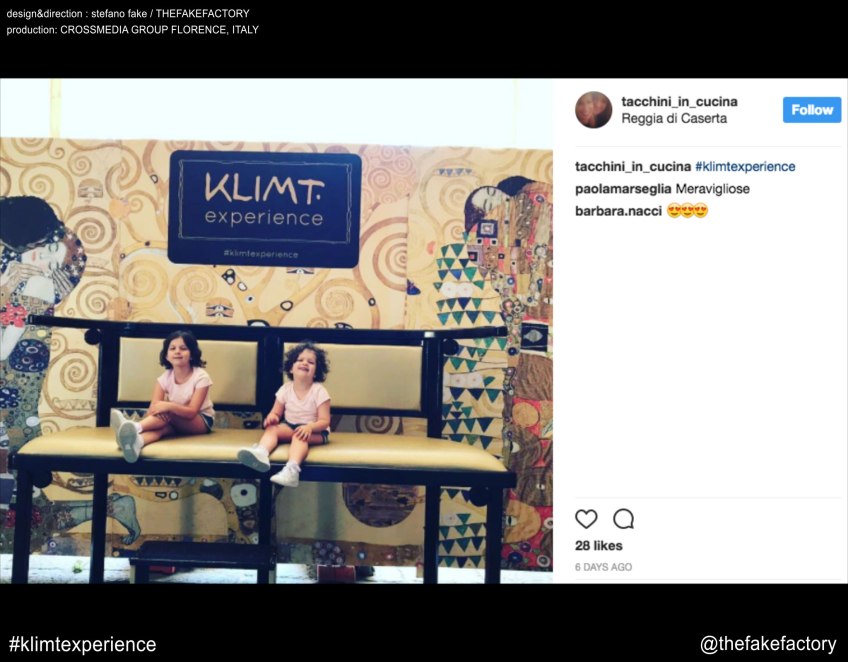The width and height of the screenshot is (848, 662).
Task: Click the Klimt experience sign in the photo
Action: coord(264,209)
